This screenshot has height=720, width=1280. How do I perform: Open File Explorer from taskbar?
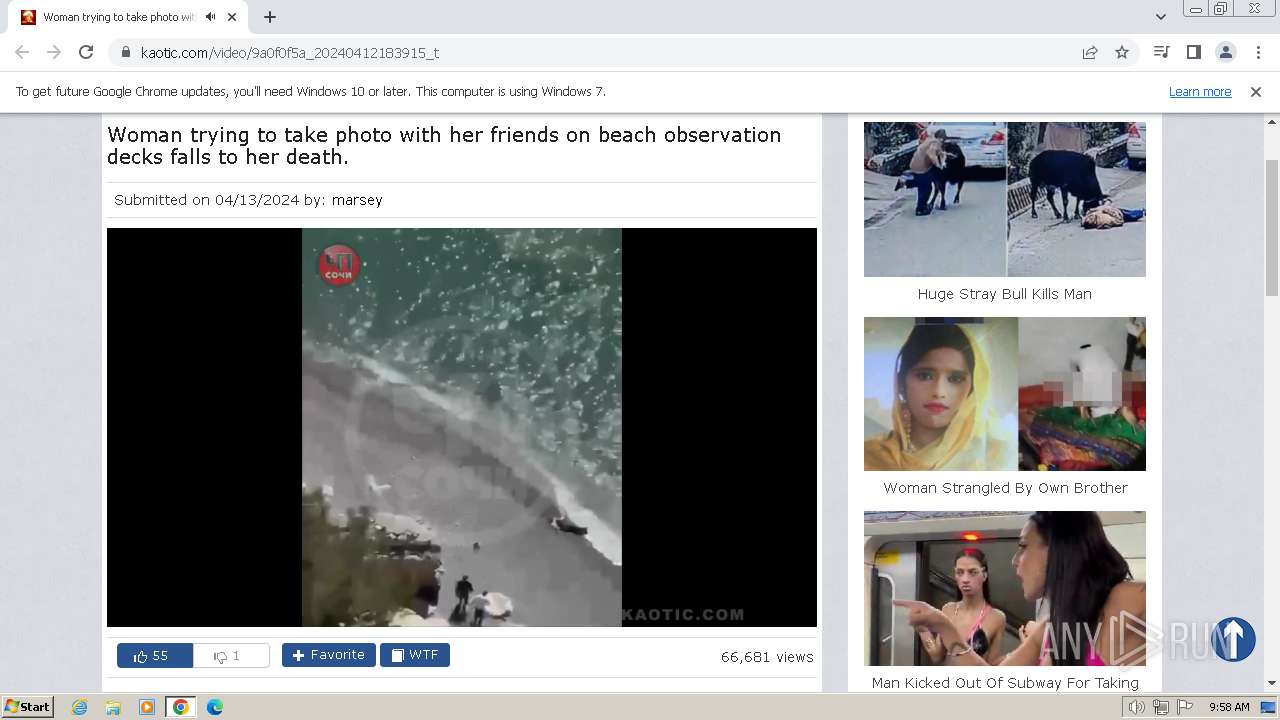[x=113, y=707]
